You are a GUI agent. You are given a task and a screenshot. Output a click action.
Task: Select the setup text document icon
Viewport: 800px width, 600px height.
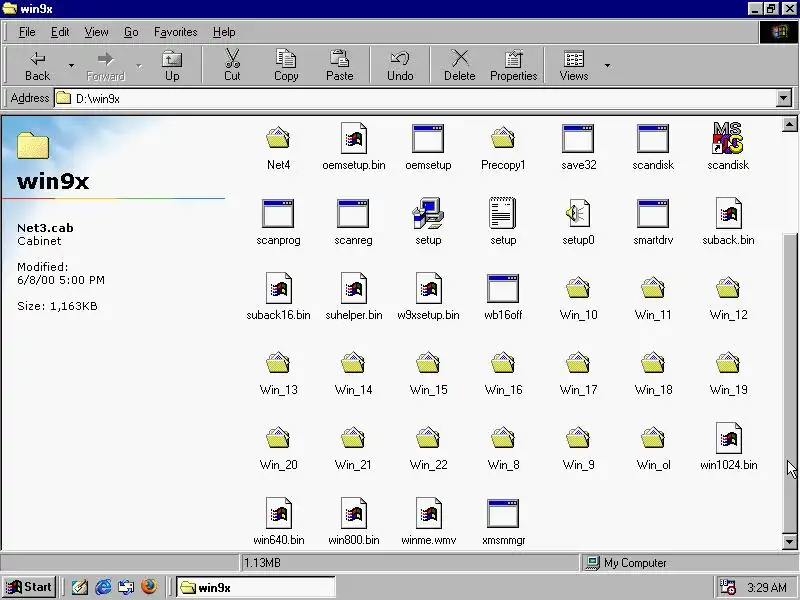(503, 213)
